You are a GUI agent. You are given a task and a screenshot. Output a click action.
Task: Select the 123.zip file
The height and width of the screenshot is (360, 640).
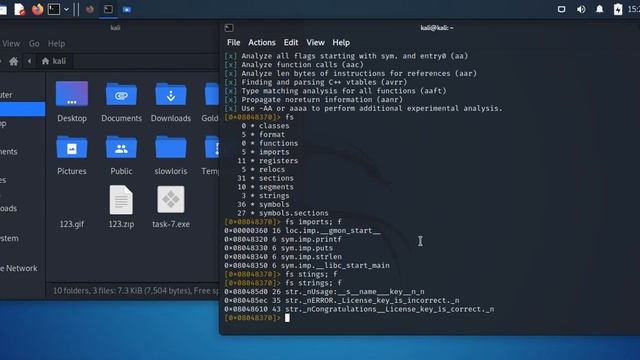click(121, 207)
